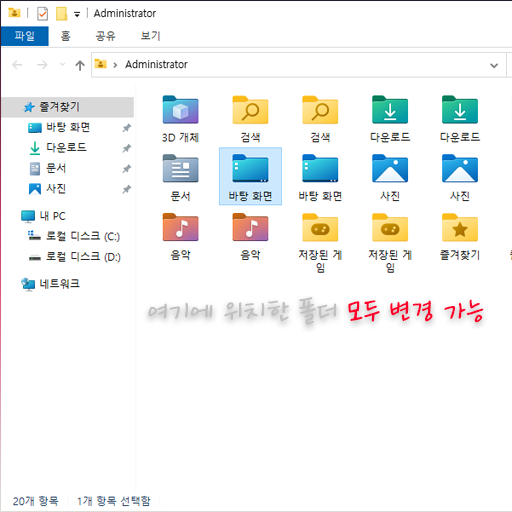512x512 pixels.
Task: Select 내 PC in the navigation pane
Action: 43,216
